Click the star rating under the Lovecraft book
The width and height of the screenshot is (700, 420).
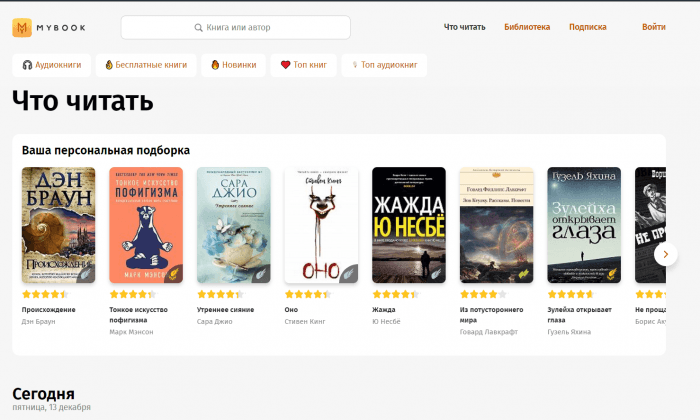click(x=483, y=294)
